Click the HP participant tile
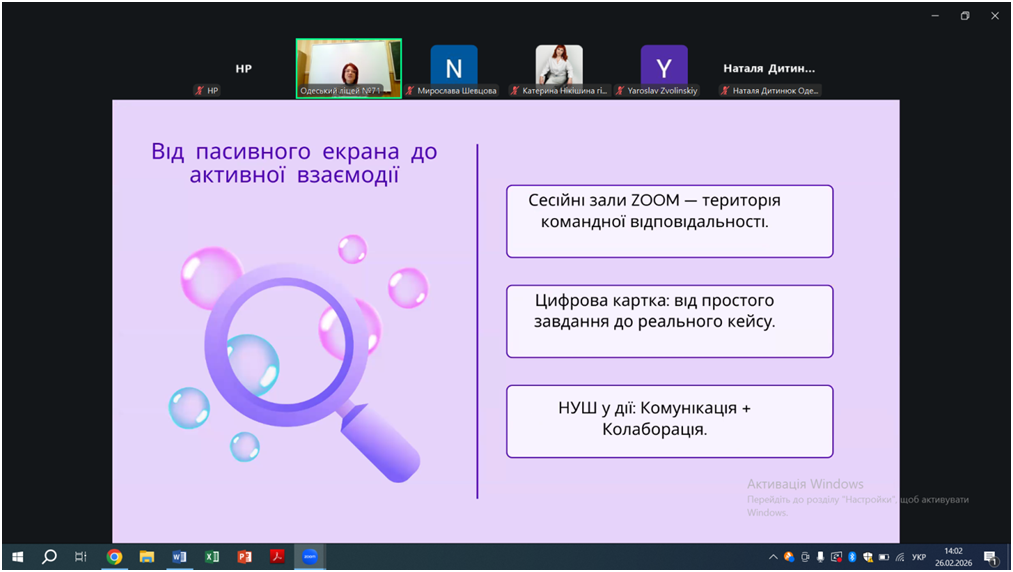The height and width of the screenshot is (572, 1013). 243,68
